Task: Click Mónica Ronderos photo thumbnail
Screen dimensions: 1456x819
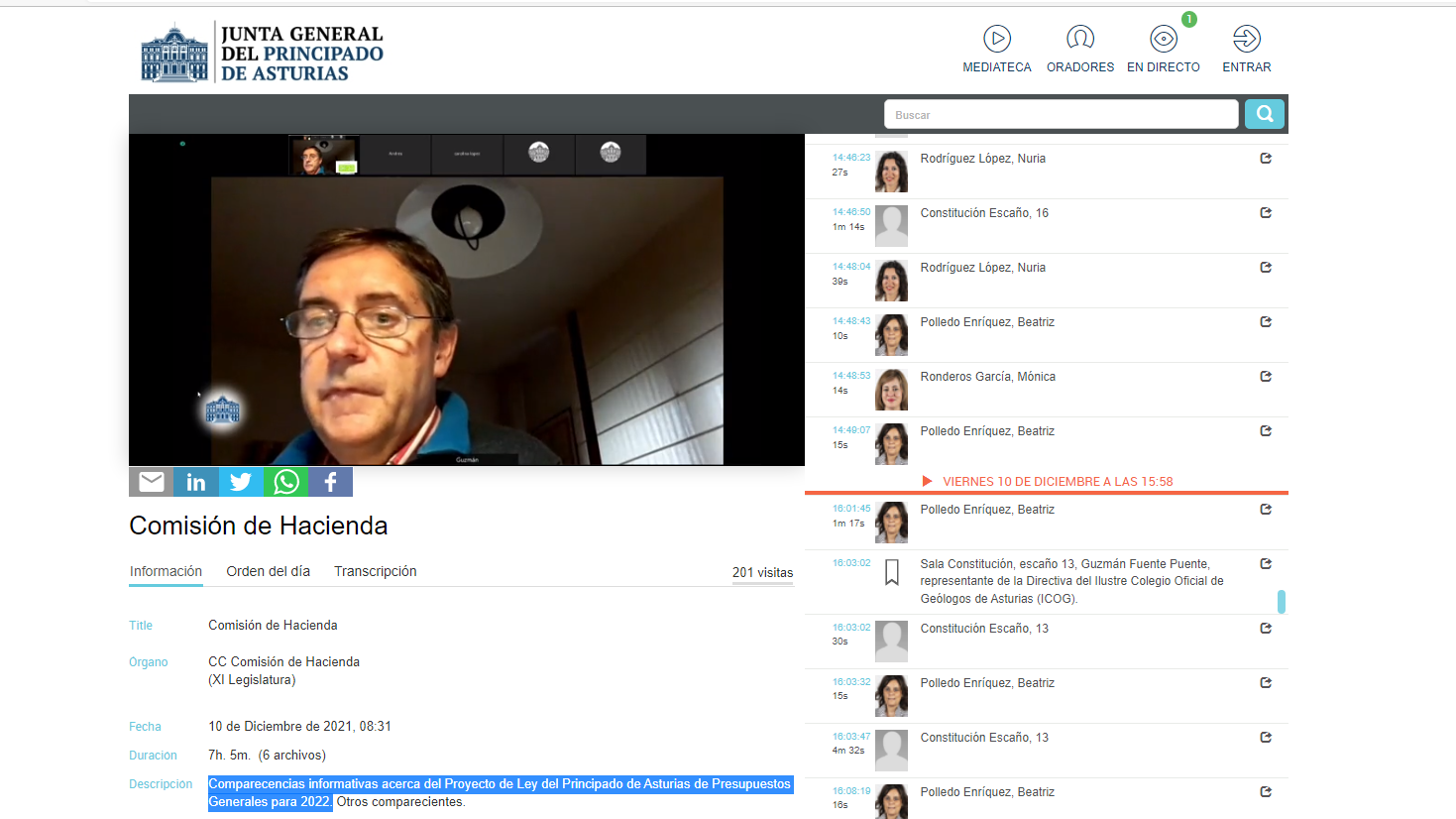Action: click(891, 390)
